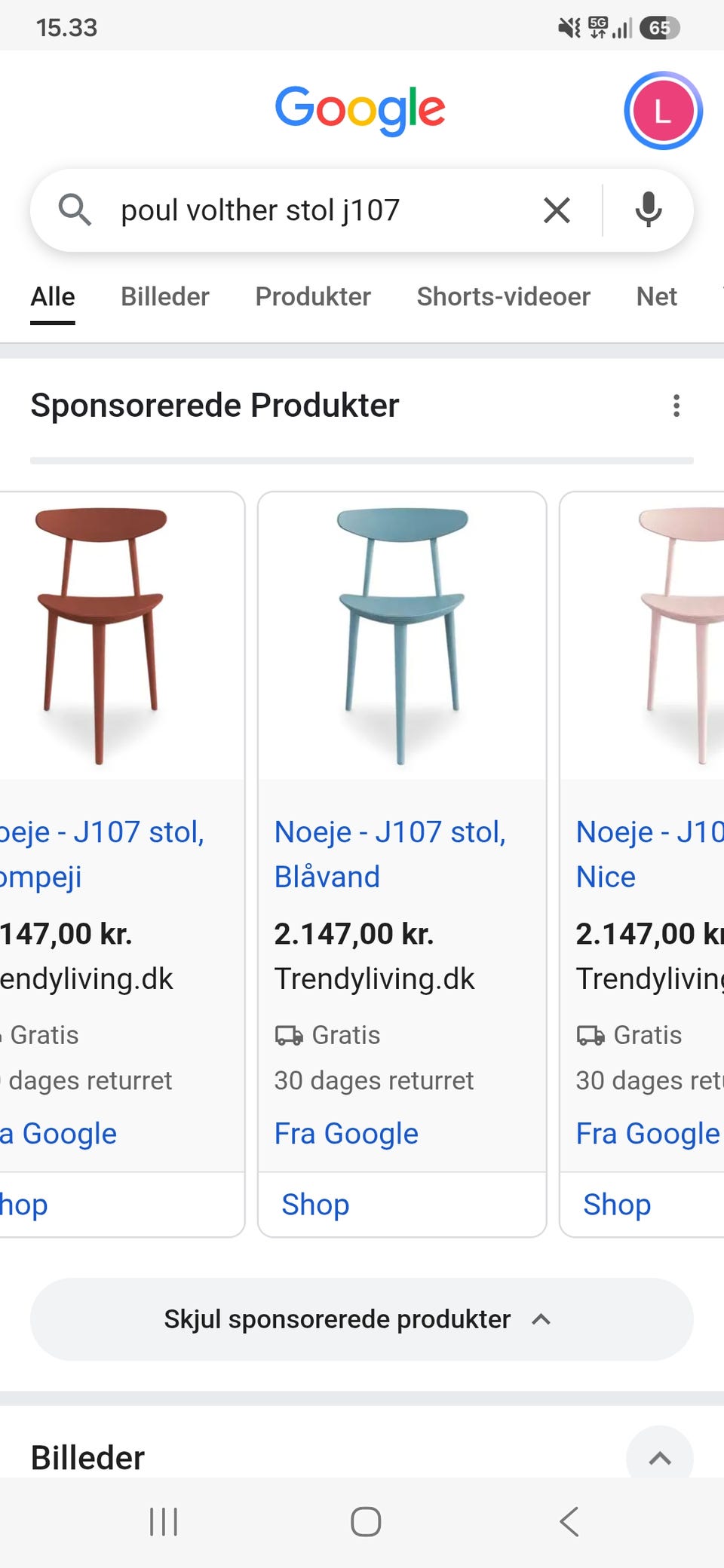
Task: Tap the magnifying glass search icon
Action: click(x=75, y=210)
